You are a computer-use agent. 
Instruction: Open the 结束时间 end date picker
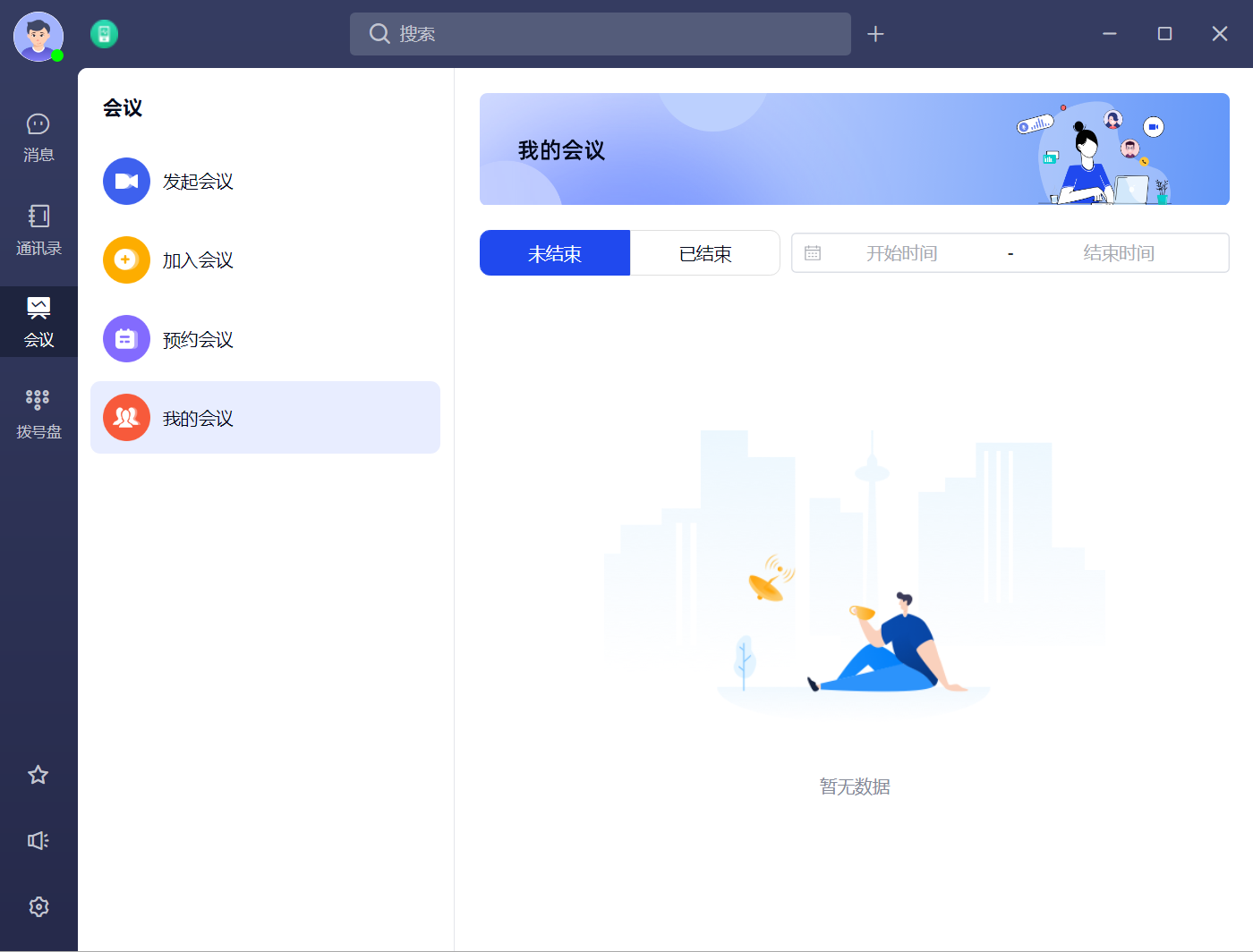(x=1118, y=253)
